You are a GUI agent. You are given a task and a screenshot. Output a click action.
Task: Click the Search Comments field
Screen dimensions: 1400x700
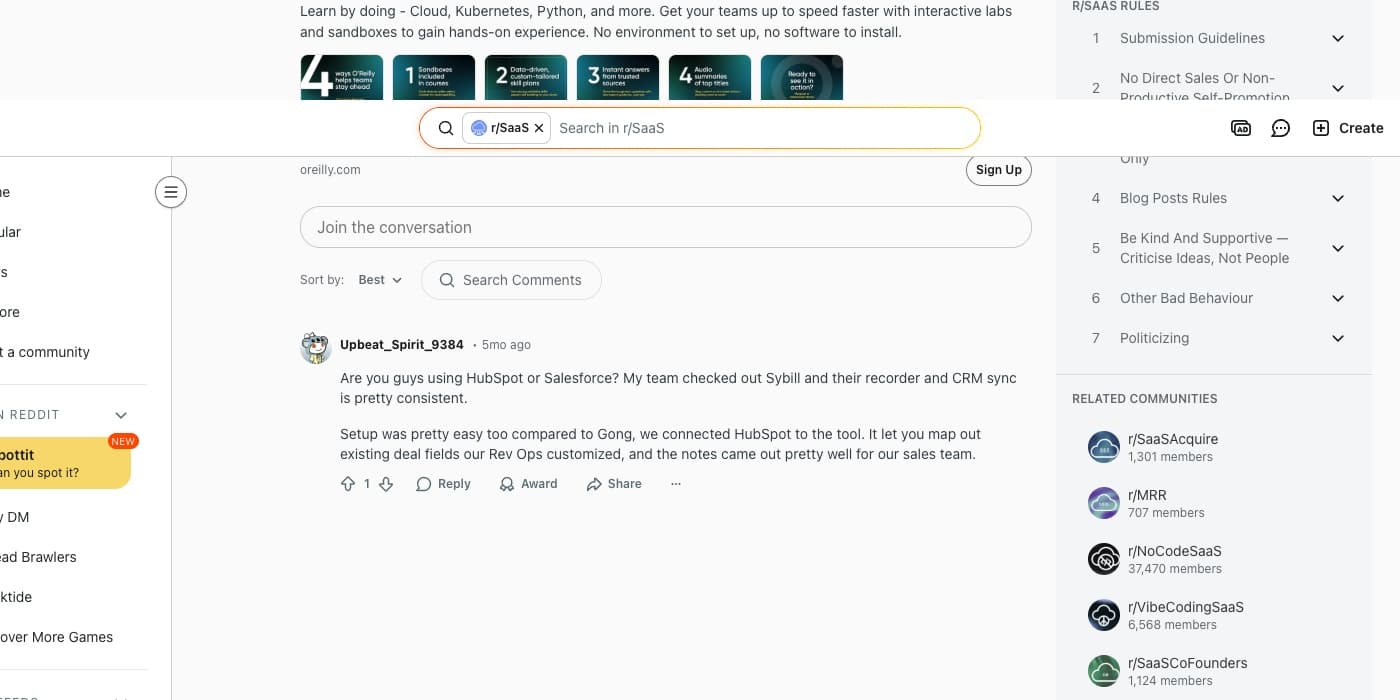click(511, 280)
